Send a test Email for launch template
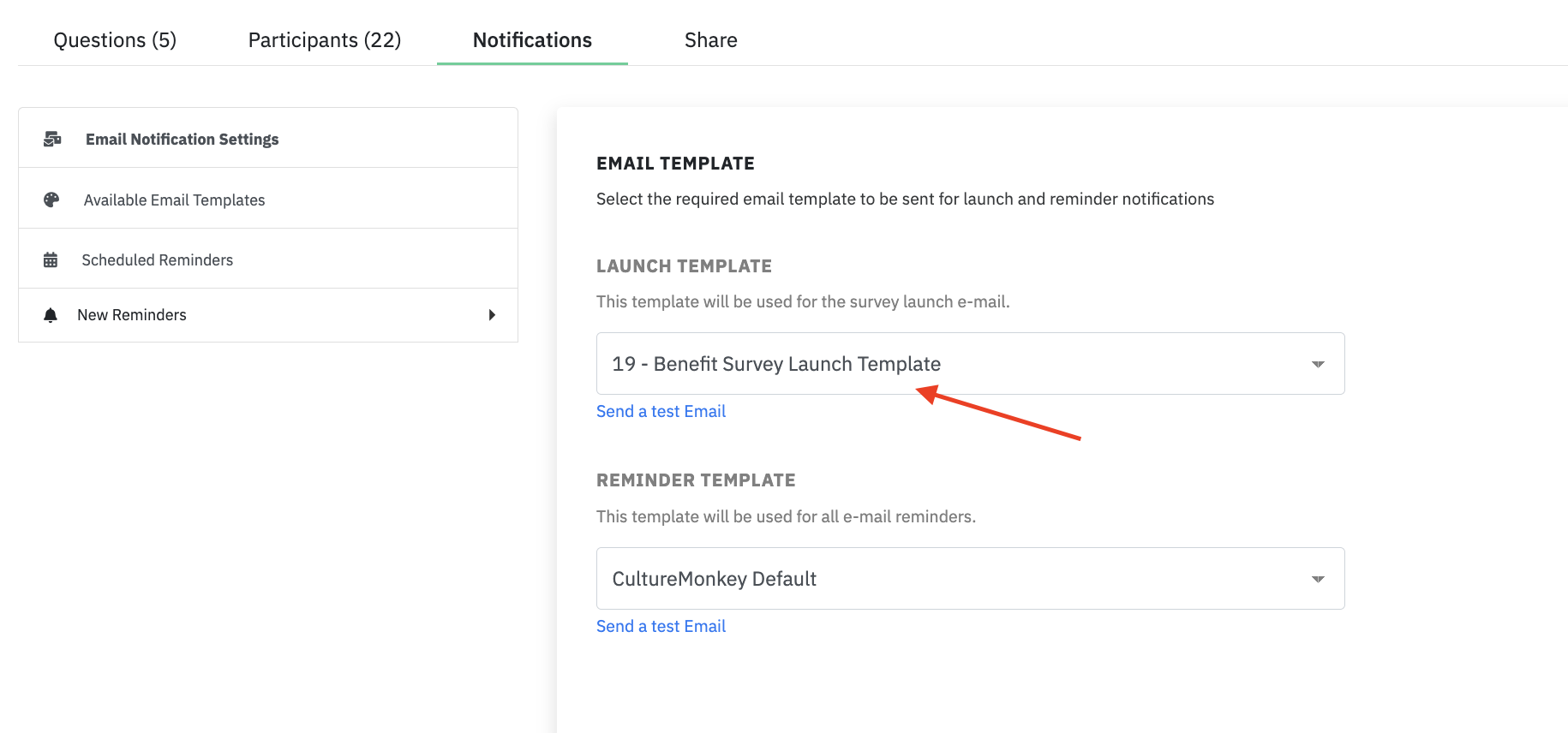The image size is (1568, 733). tap(661, 411)
